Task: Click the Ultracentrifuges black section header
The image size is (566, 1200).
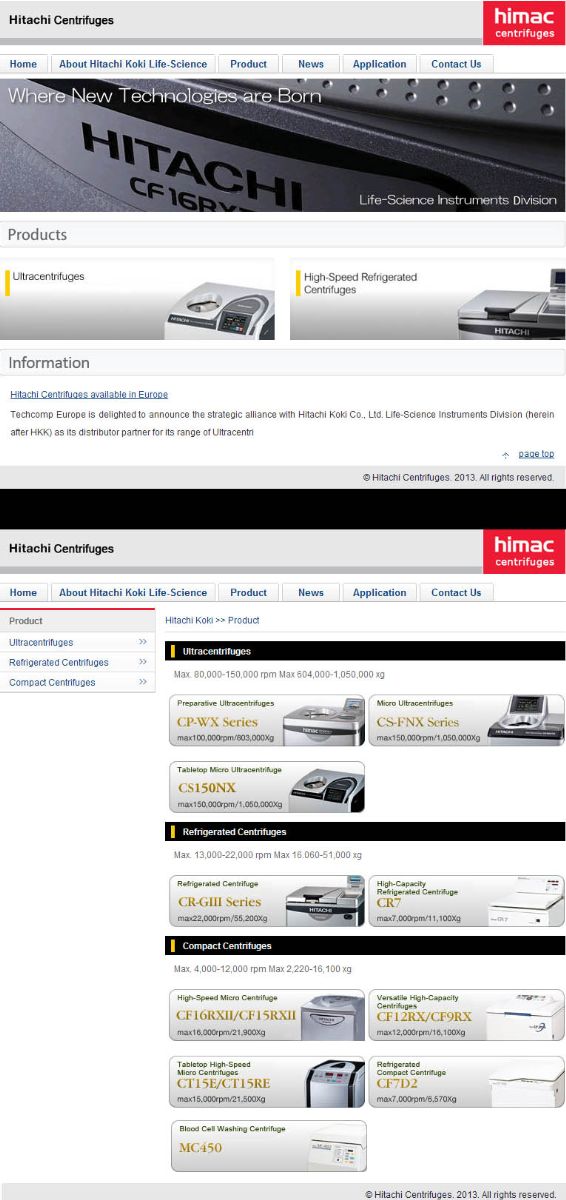Action: tap(365, 651)
